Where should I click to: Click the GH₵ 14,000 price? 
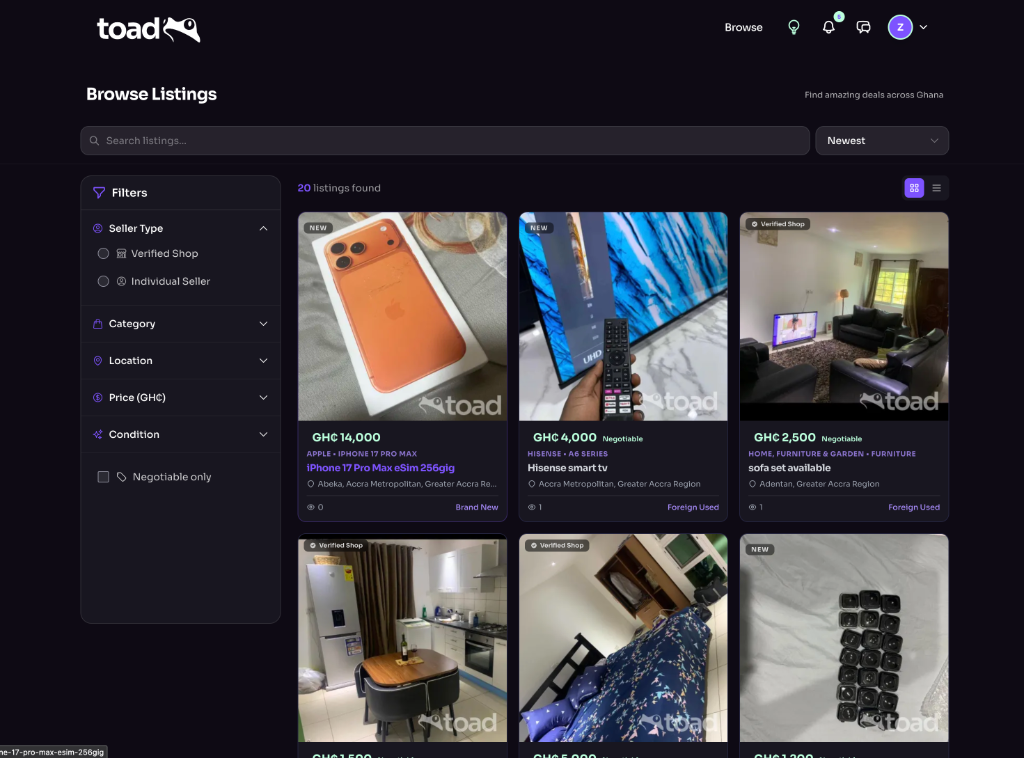pyautogui.click(x=346, y=437)
